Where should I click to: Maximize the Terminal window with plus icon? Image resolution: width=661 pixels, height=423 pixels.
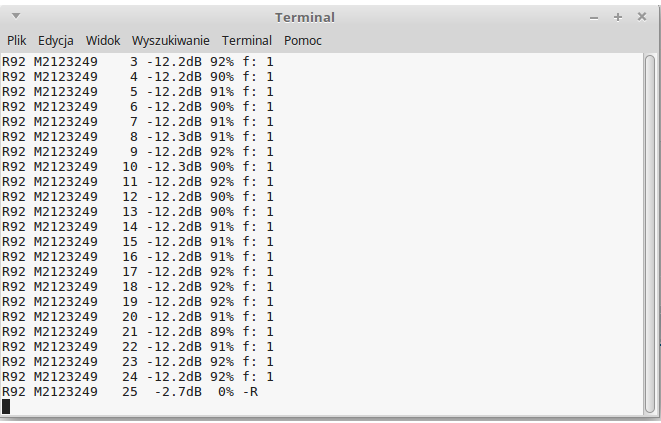coord(618,17)
